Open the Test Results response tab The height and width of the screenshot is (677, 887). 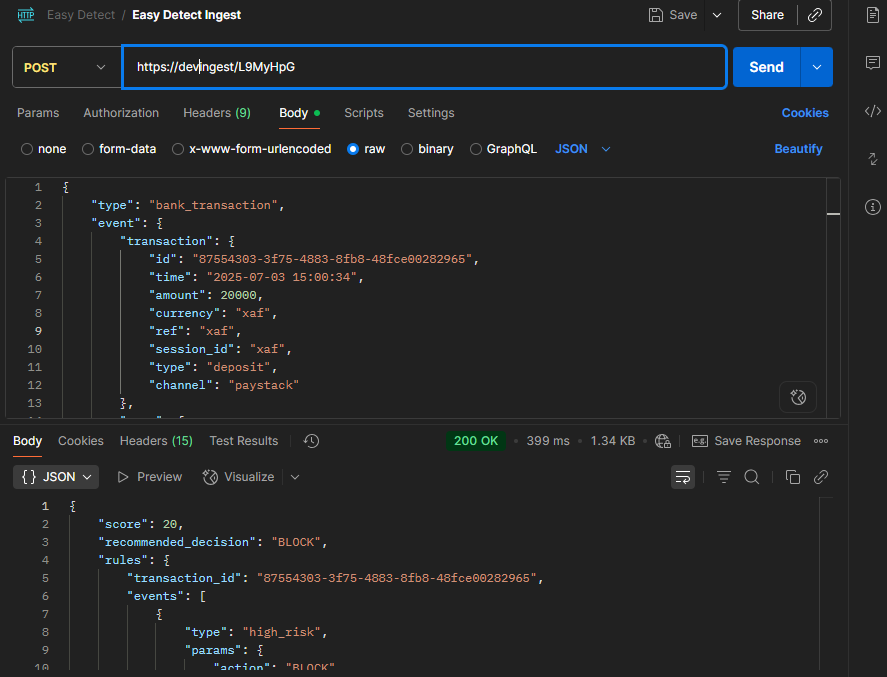(x=243, y=441)
